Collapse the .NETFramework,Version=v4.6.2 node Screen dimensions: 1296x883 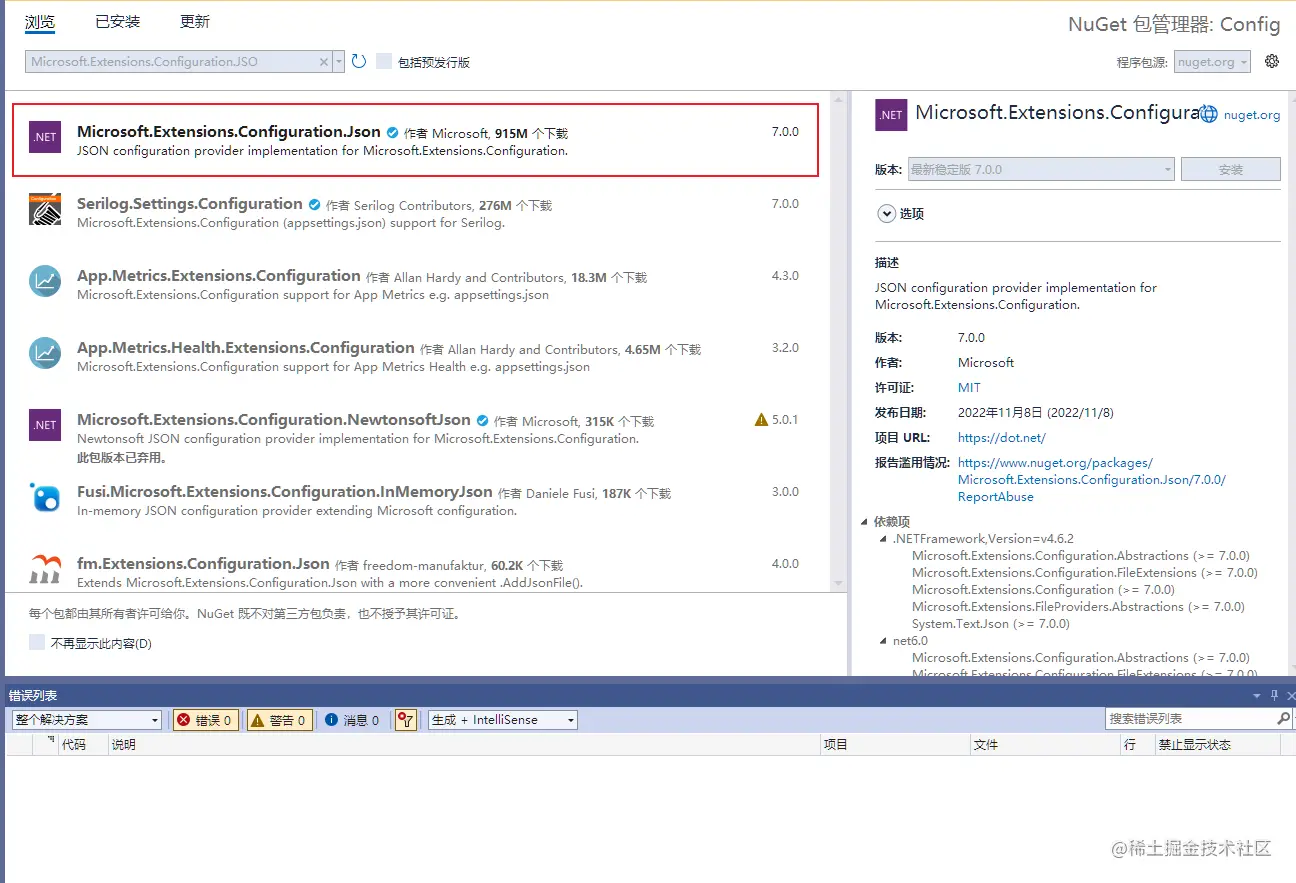click(x=884, y=538)
